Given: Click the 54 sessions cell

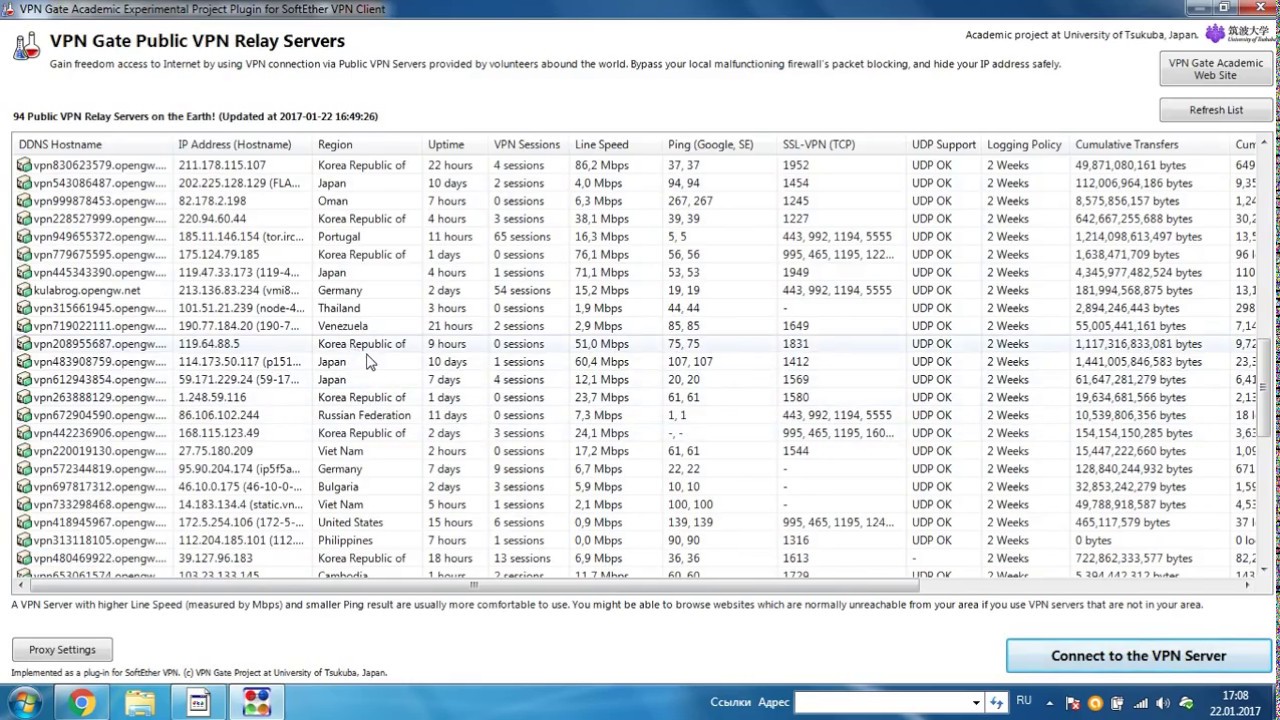Looking at the screenshot, I should coord(522,290).
